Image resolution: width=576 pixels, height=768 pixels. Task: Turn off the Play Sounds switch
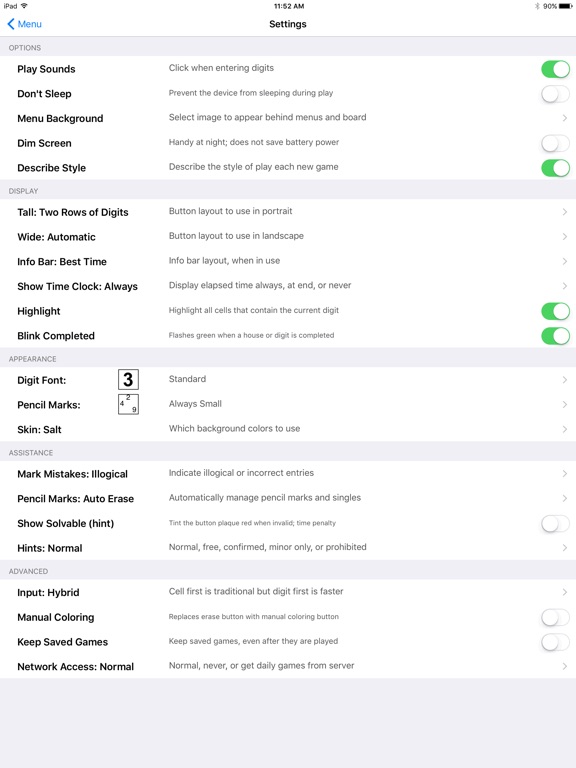click(555, 69)
